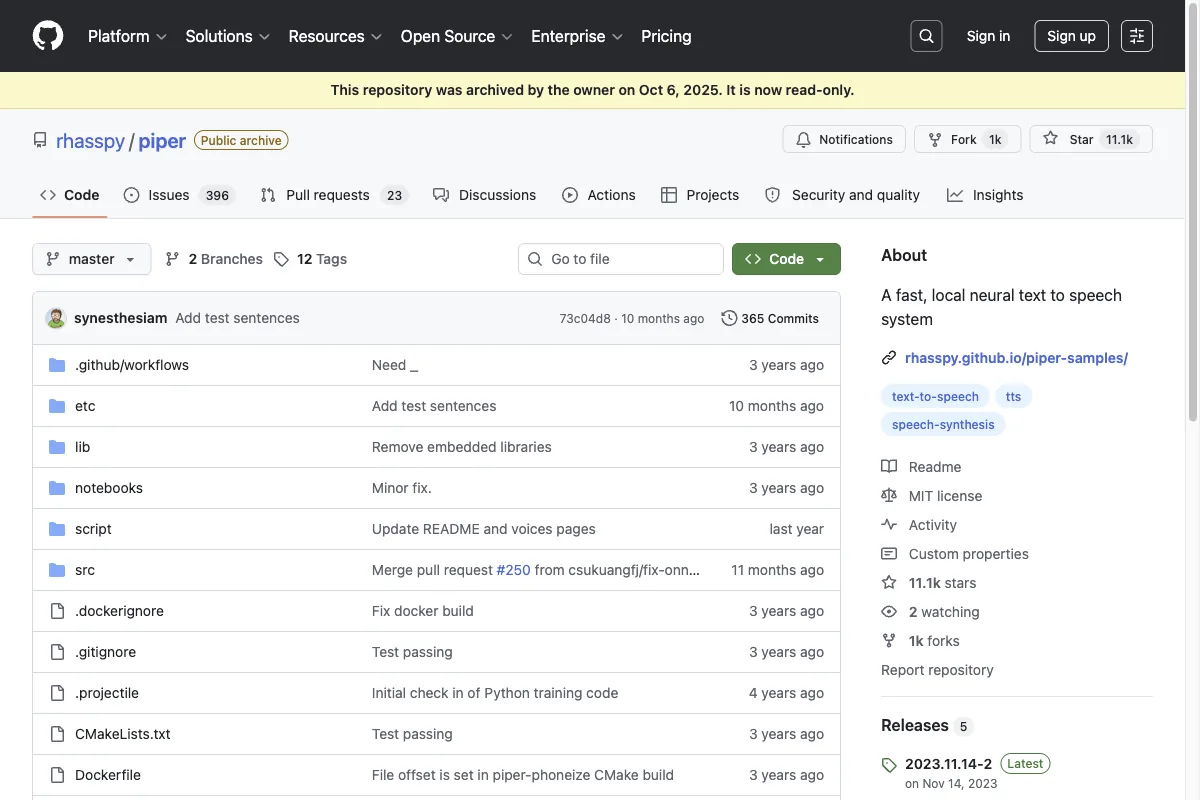Switch to the Pull requests tab
1200x800 pixels.
(x=334, y=195)
